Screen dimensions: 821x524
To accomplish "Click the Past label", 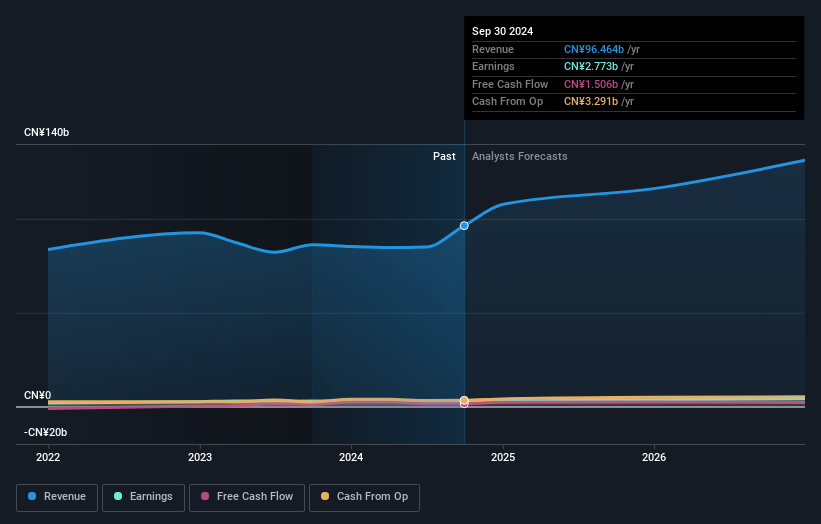I will click(444, 156).
